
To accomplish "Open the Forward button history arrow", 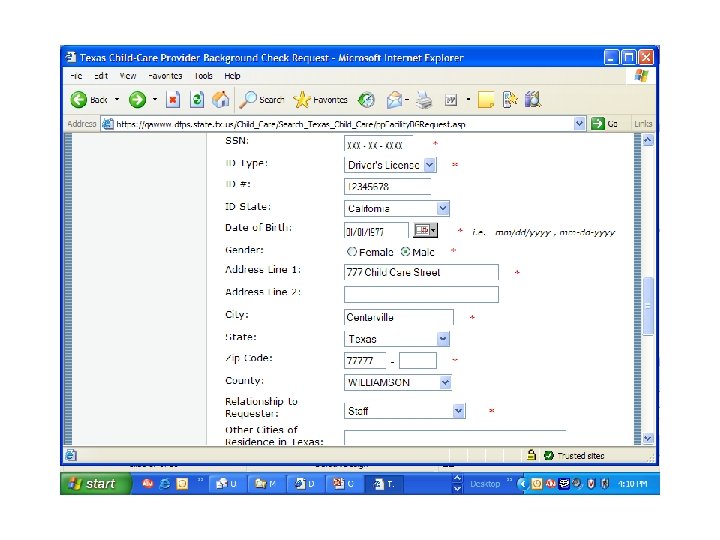I will tap(155, 99).
